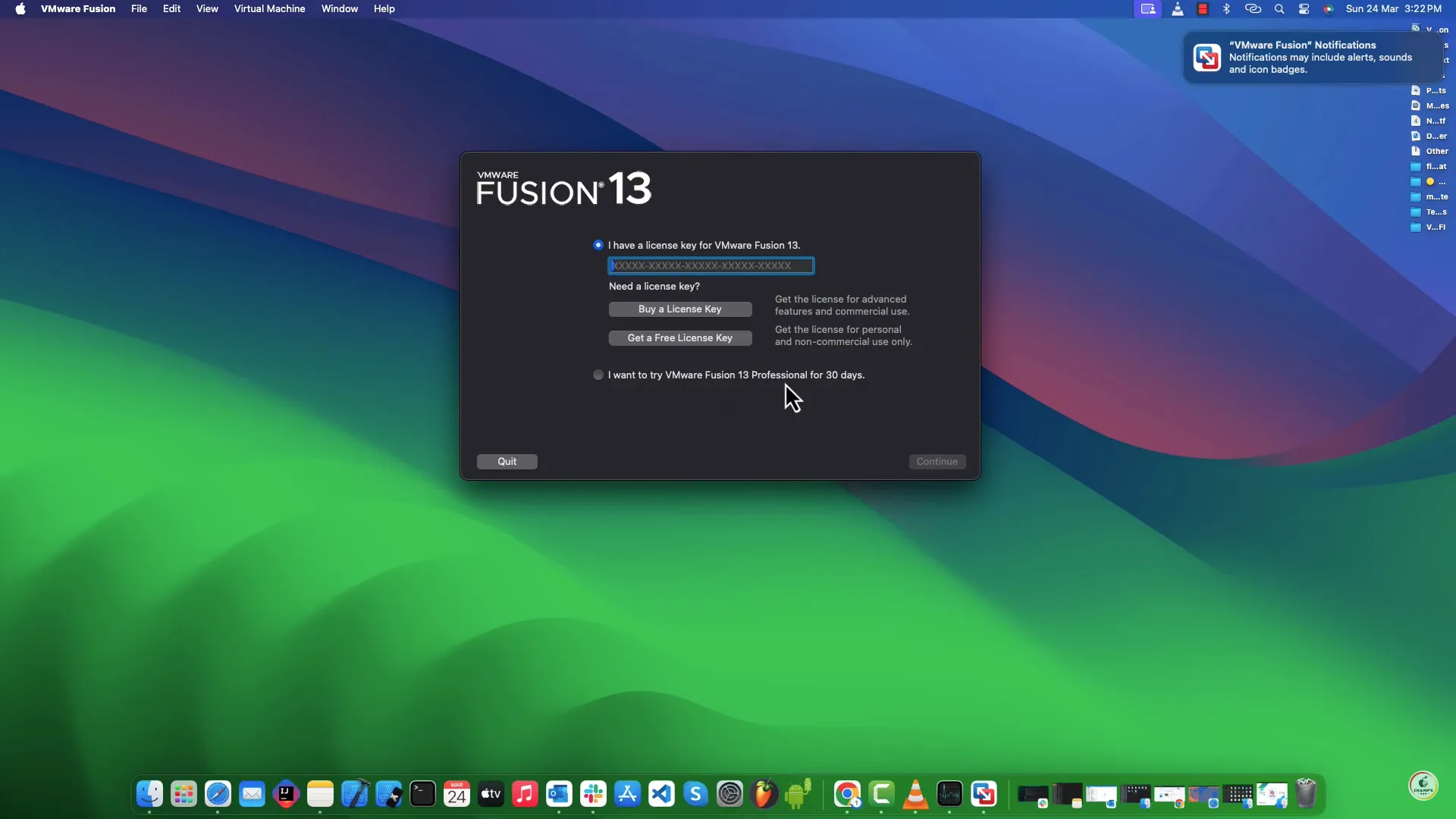Select the 'D...er' file on the desktop
The width and height of the screenshot is (1456, 819).
[1429, 136]
